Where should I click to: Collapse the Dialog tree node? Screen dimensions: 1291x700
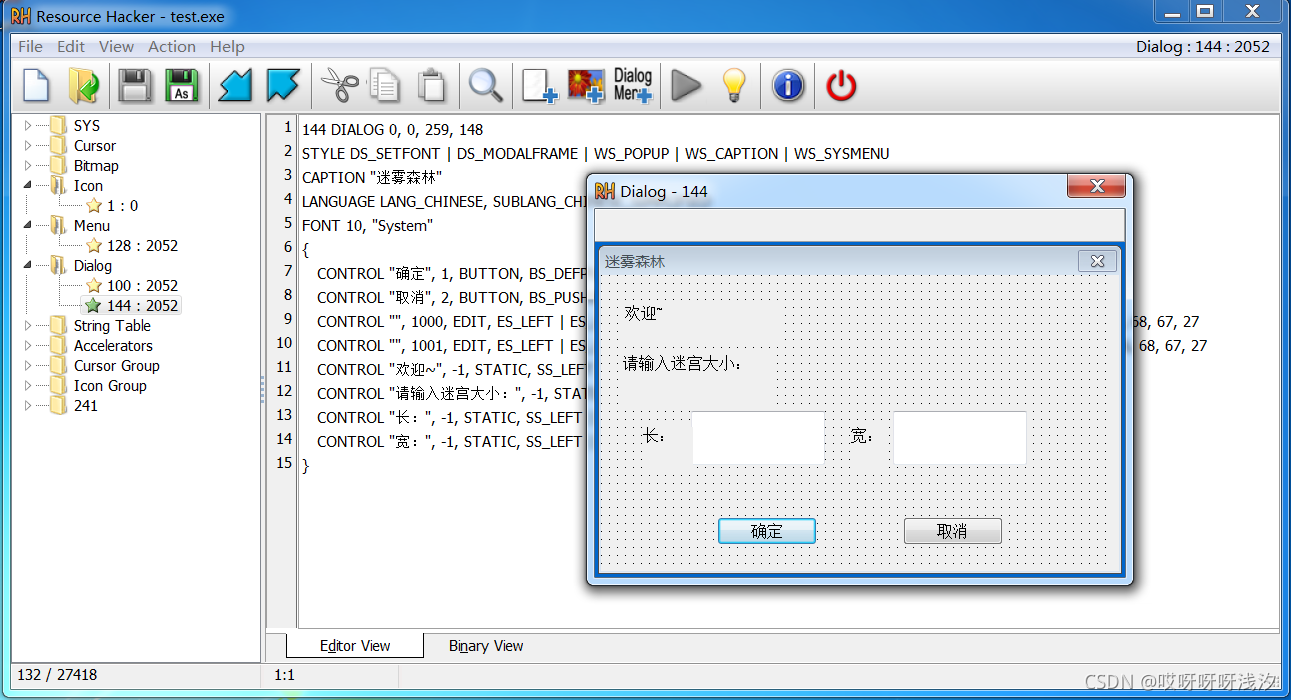(x=28, y=265)
